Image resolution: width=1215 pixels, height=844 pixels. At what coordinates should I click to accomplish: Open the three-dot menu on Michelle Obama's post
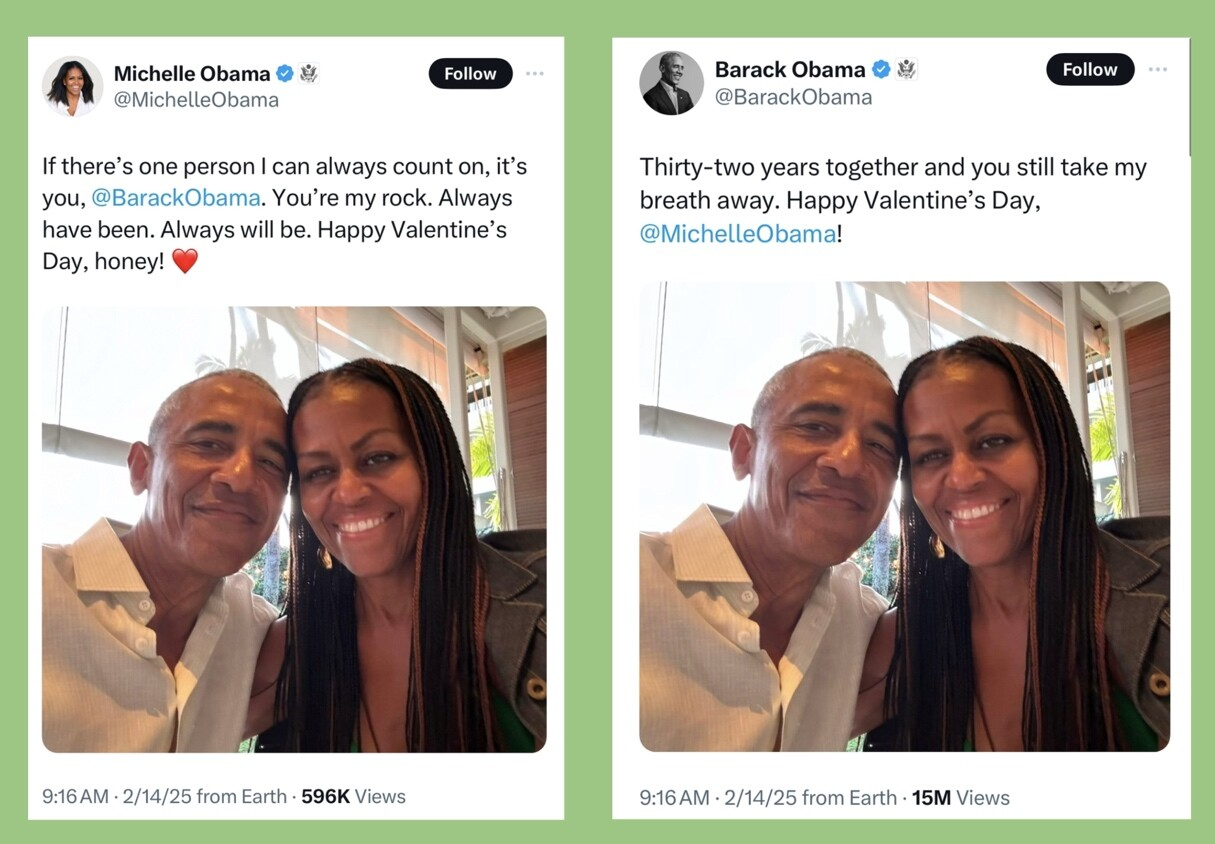coord(535,74)
